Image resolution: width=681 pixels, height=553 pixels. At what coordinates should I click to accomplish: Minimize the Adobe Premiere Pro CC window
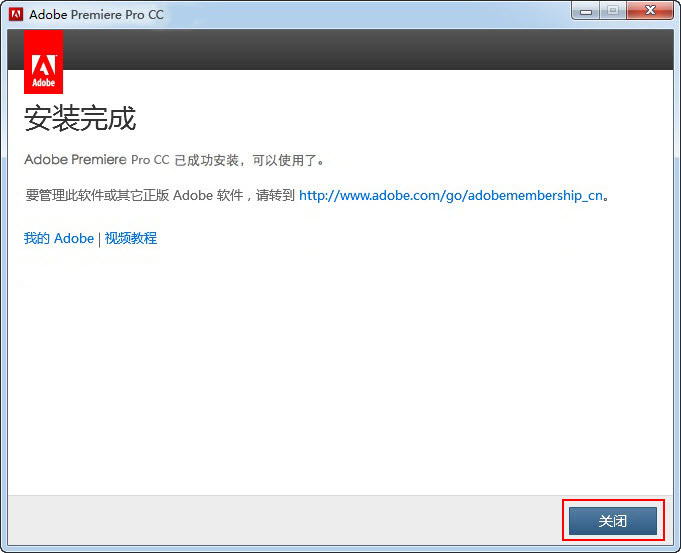(x=586, y=11)
